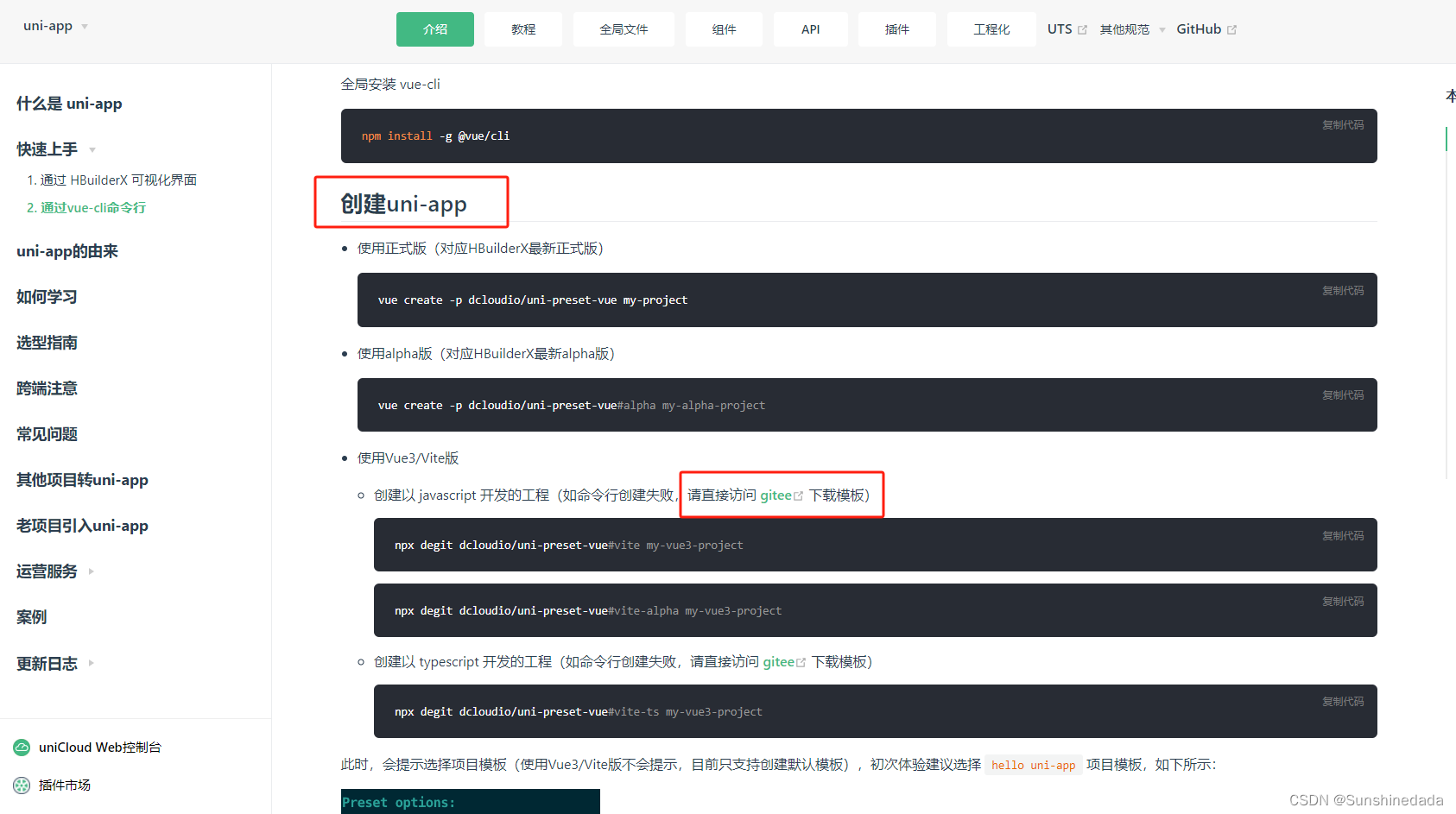The height and width of the screenshot is (814, 1456).
Task: Open 老项目引入uni-app sidebar page
Action: 82,526
